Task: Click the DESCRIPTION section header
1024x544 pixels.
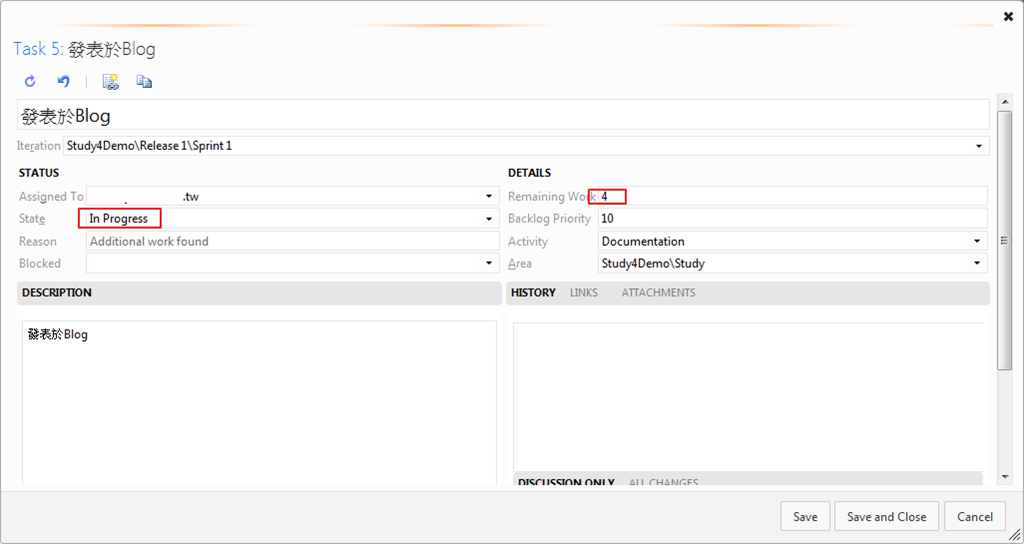Action: (259, 293)
